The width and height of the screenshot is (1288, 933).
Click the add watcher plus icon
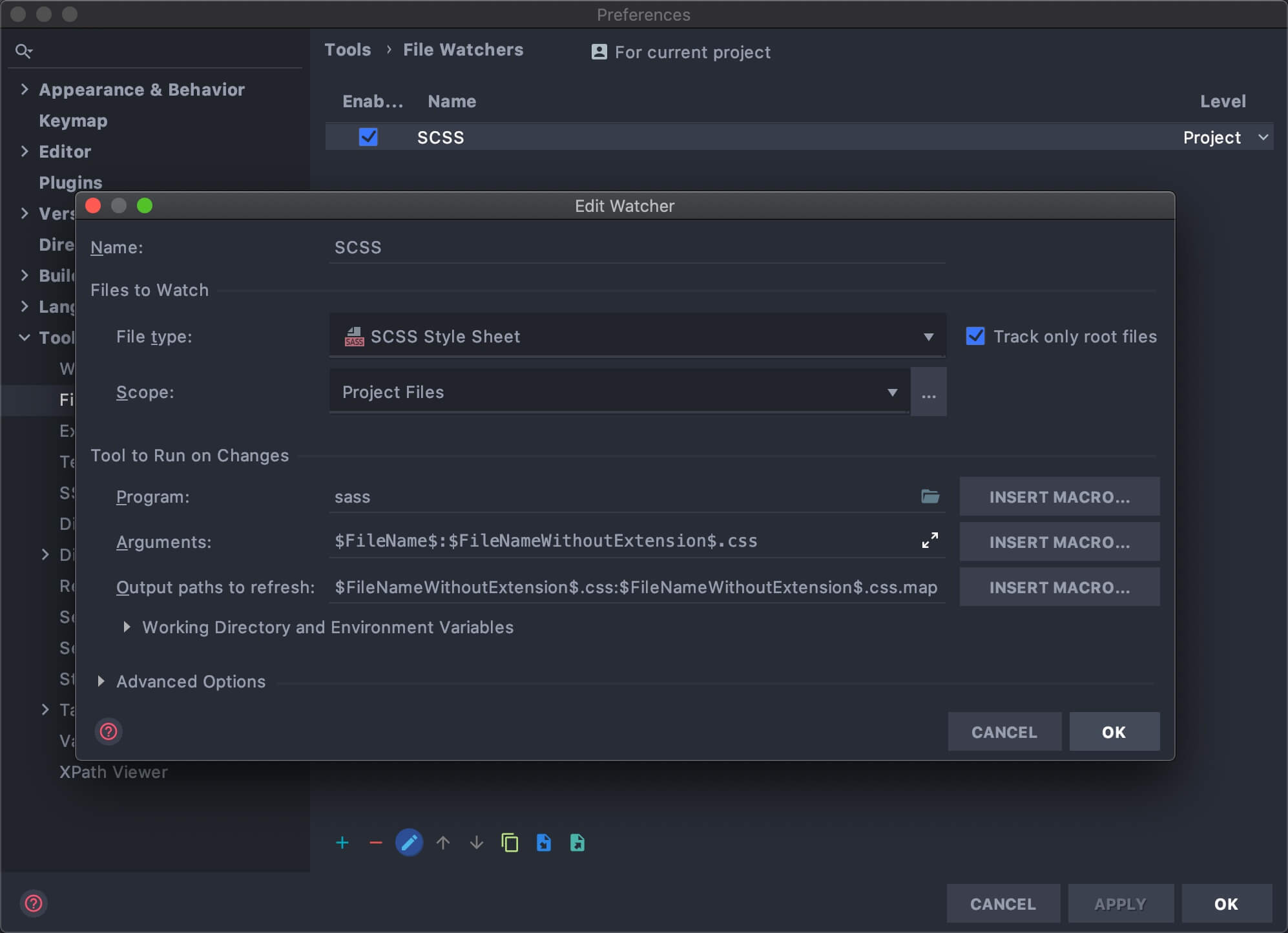click(x=342, y=843)
